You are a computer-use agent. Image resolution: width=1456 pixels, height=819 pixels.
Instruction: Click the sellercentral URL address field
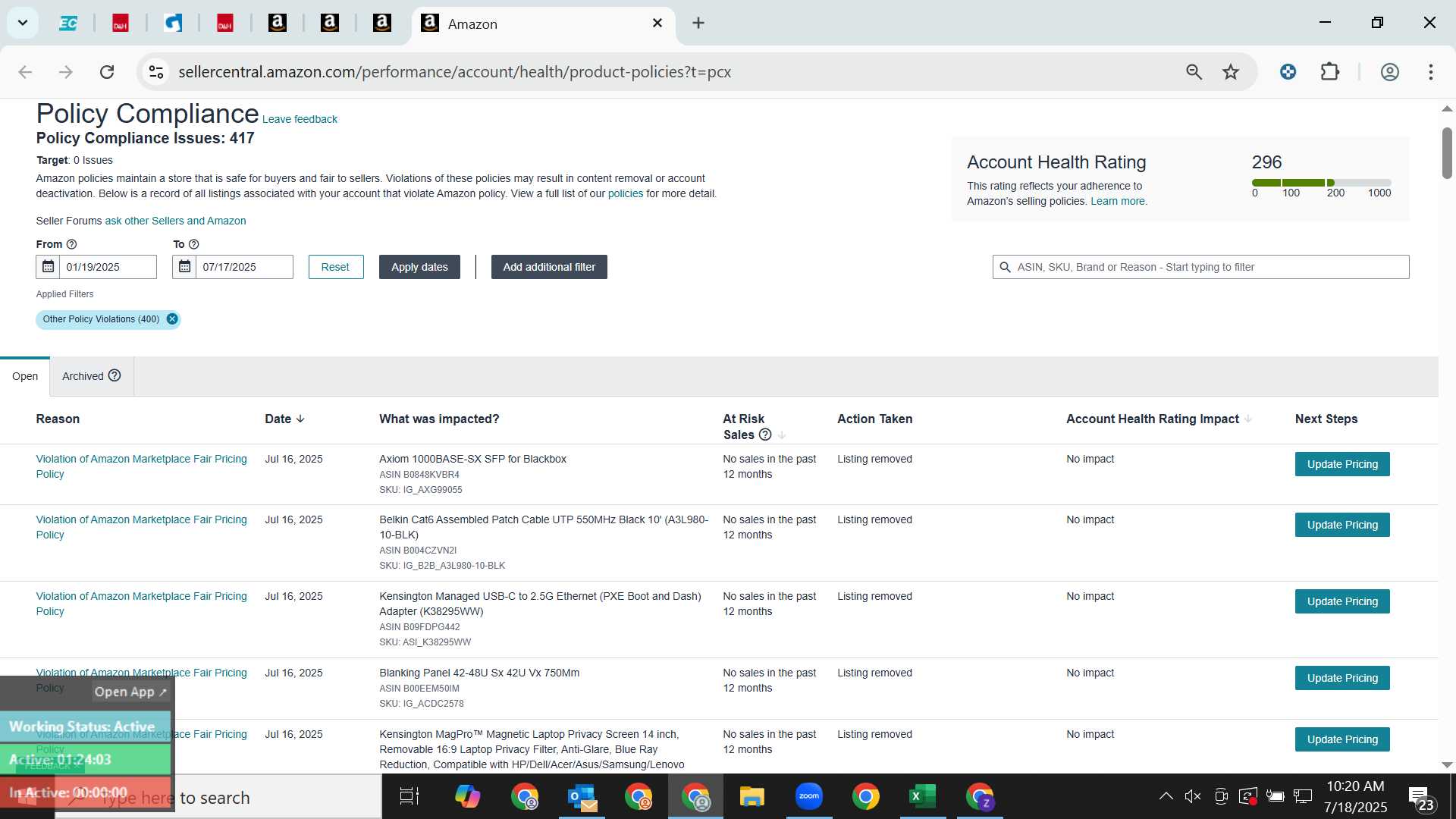(454, 72)
